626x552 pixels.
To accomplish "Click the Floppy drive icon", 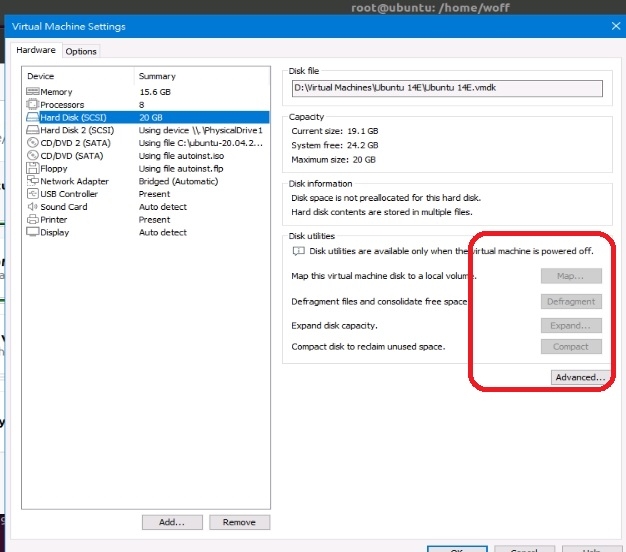I will (32, 169).
